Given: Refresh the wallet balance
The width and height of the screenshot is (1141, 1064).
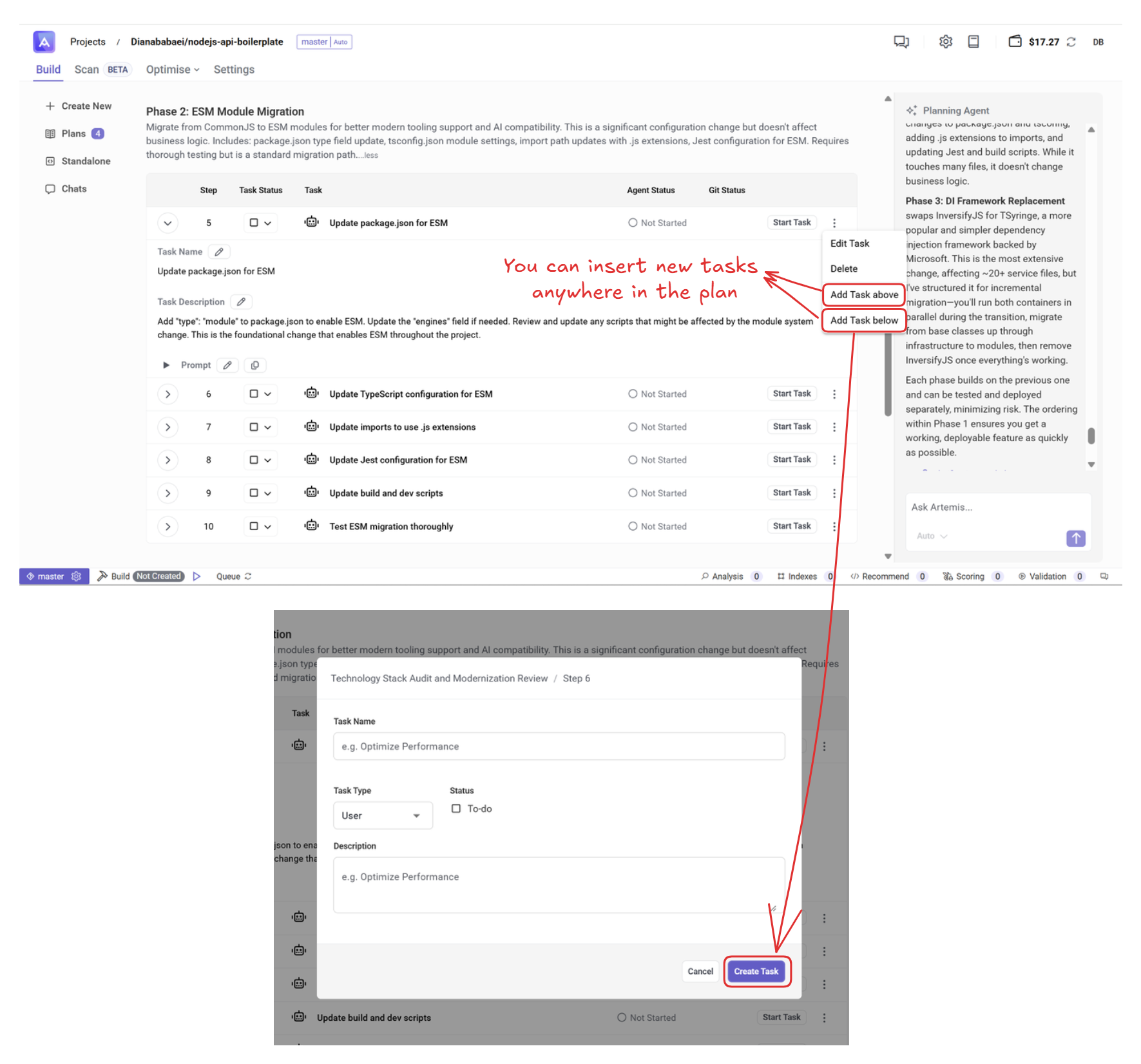Looking at the screenshot, I should pyautogui.click(x=1071, y=42).
